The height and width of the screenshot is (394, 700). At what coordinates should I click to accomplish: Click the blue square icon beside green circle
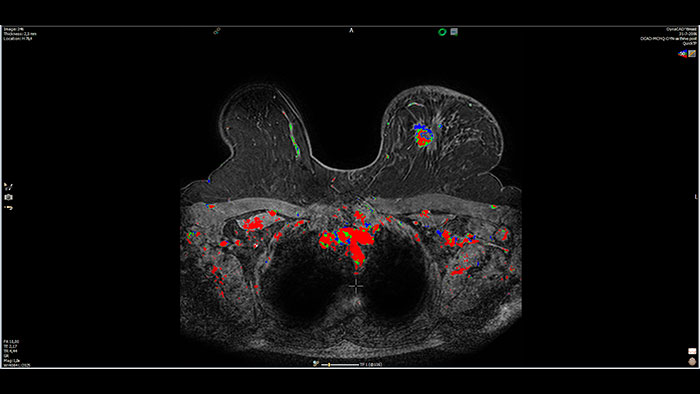click(x=454, y=32)
